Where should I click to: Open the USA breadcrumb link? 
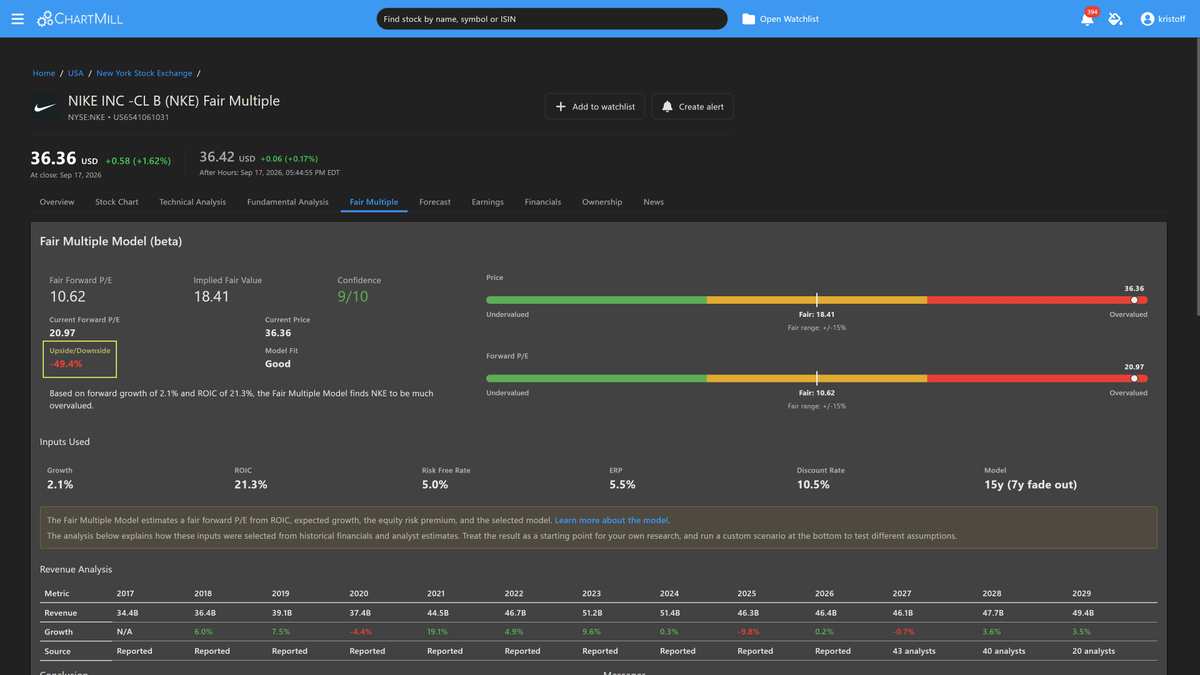coord(76,73)
